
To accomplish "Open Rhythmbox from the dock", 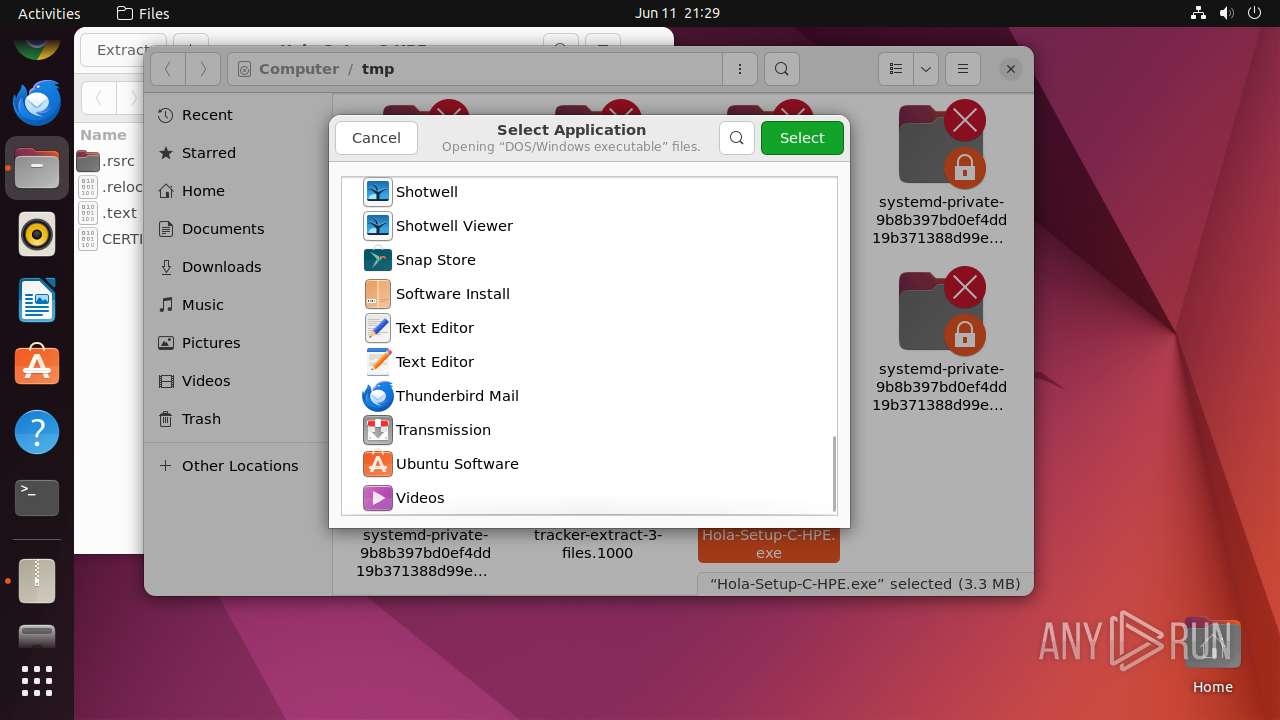I will click(x=37, y=235).
